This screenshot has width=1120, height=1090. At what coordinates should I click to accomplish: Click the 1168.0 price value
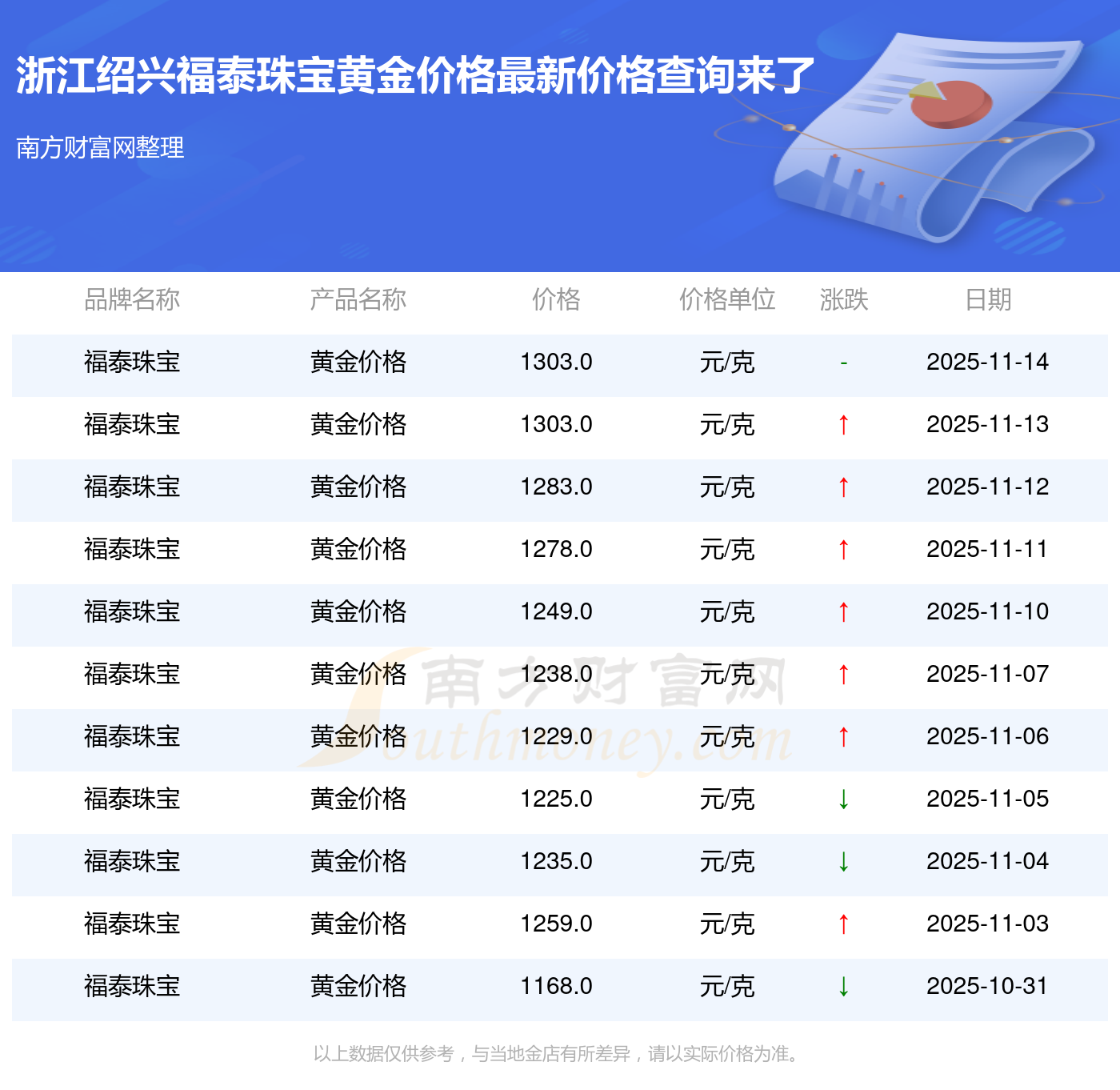(556, 987)
